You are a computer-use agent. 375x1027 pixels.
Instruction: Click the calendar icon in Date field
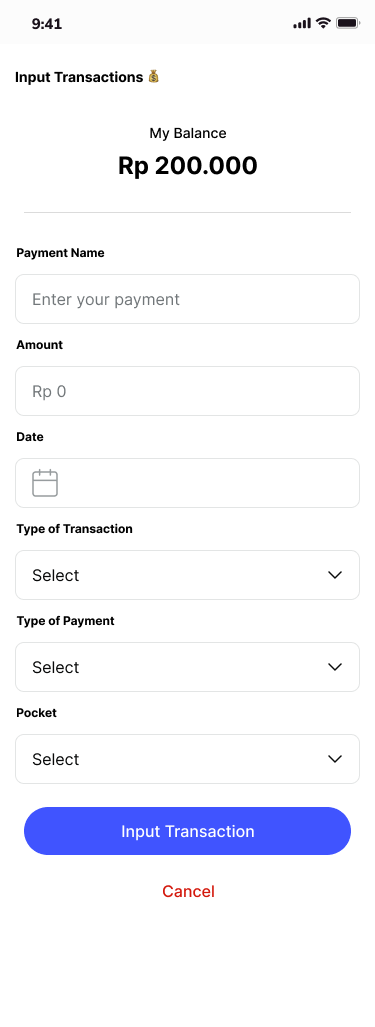tap(45, 483)
